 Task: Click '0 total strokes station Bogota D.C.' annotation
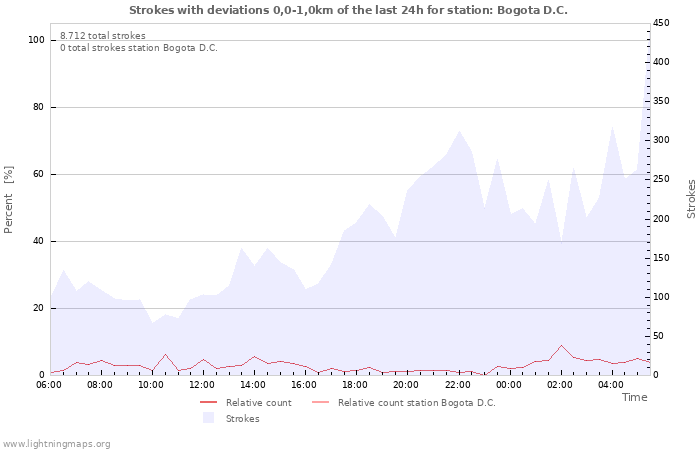pyautogui.click(x=138, y=48)
